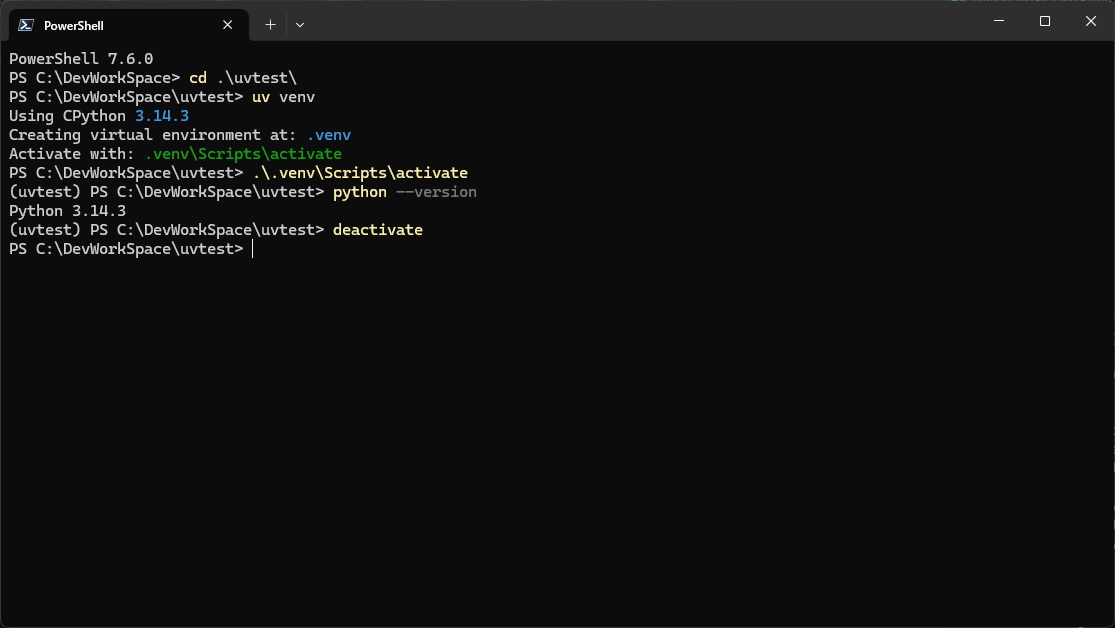Image resolution: width=1115 pixels, height=628 pixels.
Task: Close the terminal window
Action: click(1091, 21)
